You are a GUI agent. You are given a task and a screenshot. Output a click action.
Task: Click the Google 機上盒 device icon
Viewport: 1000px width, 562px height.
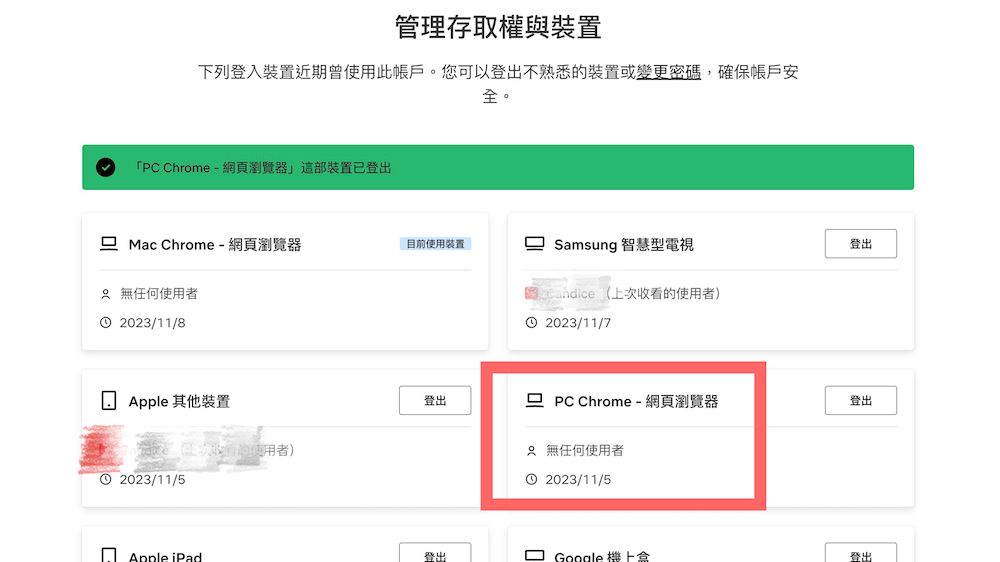tap(535, 556)
